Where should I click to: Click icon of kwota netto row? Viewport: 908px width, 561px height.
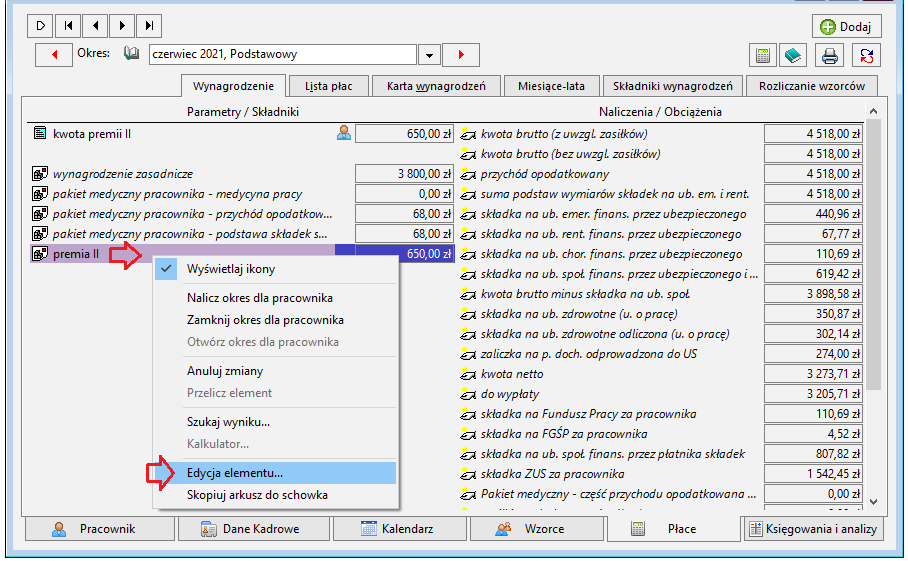point(467,374)
